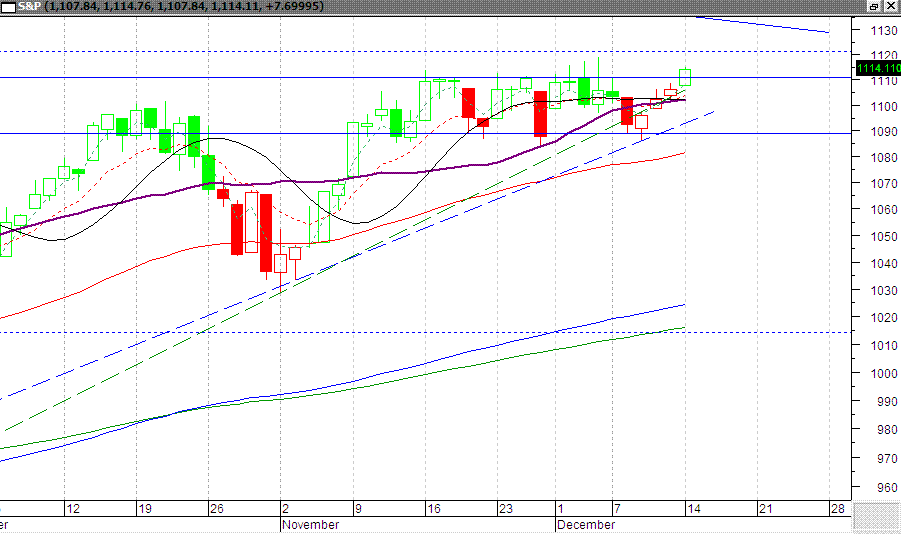Click the hatched corner box below price axis

pos(877,517)
